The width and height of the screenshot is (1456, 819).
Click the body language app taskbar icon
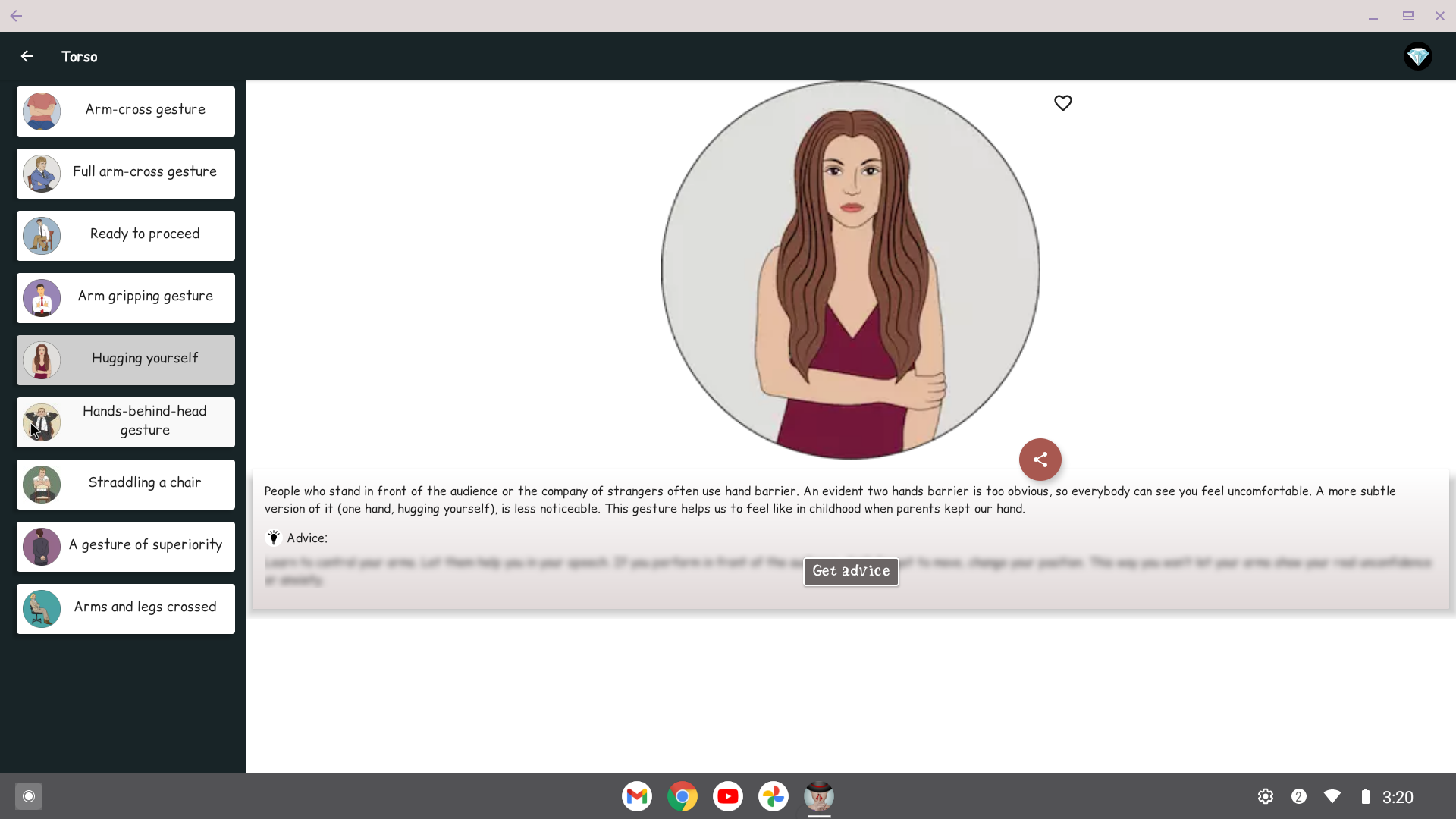point(819,796)
